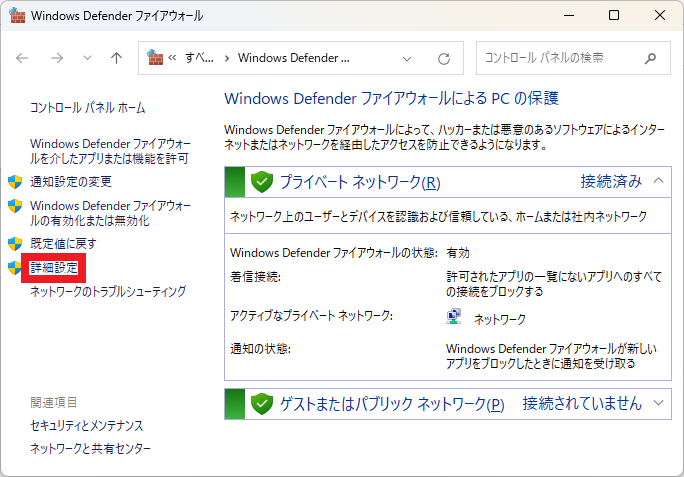Open セキュリティとメンテナンス link
Image resolution: width=684 pixels, height=477 pixels.
pyautogui.click(x=86, y=426)
